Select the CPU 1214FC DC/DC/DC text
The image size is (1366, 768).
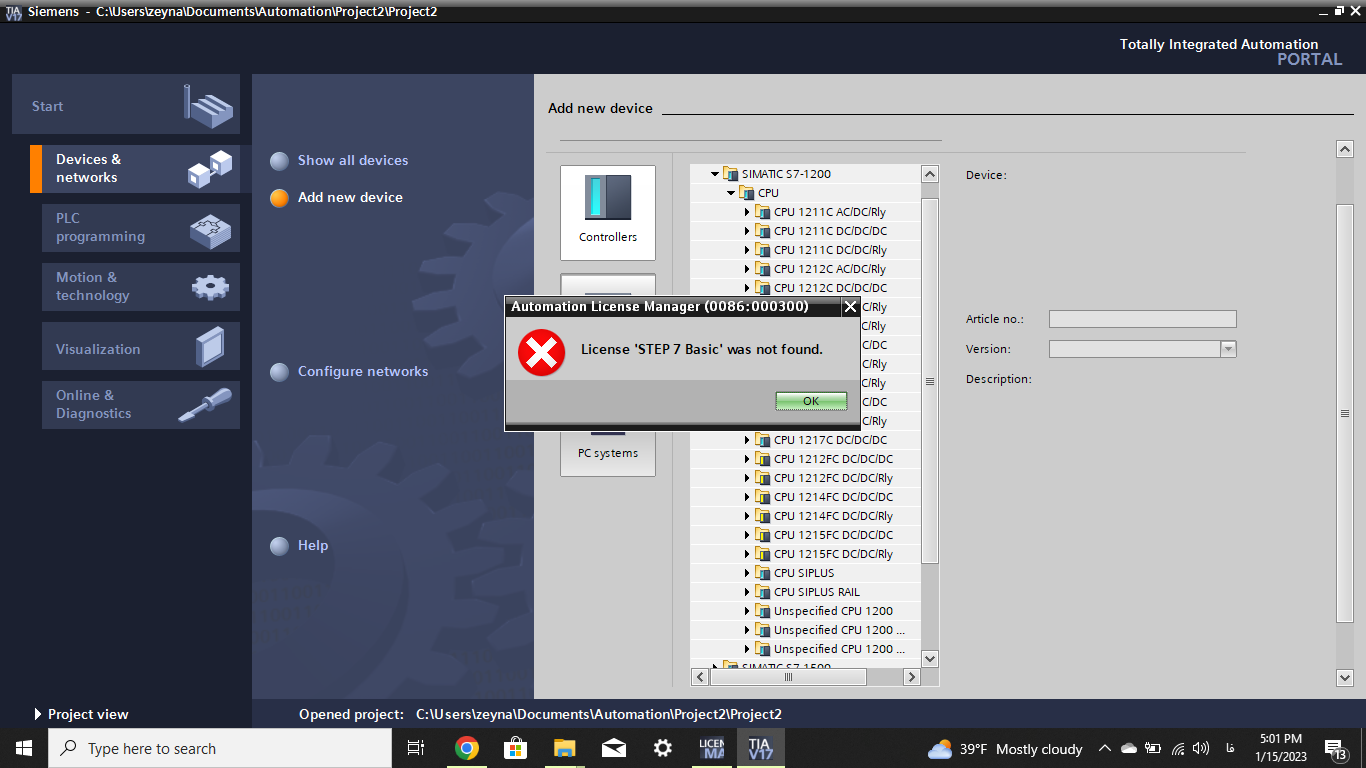tap(834, 497)
